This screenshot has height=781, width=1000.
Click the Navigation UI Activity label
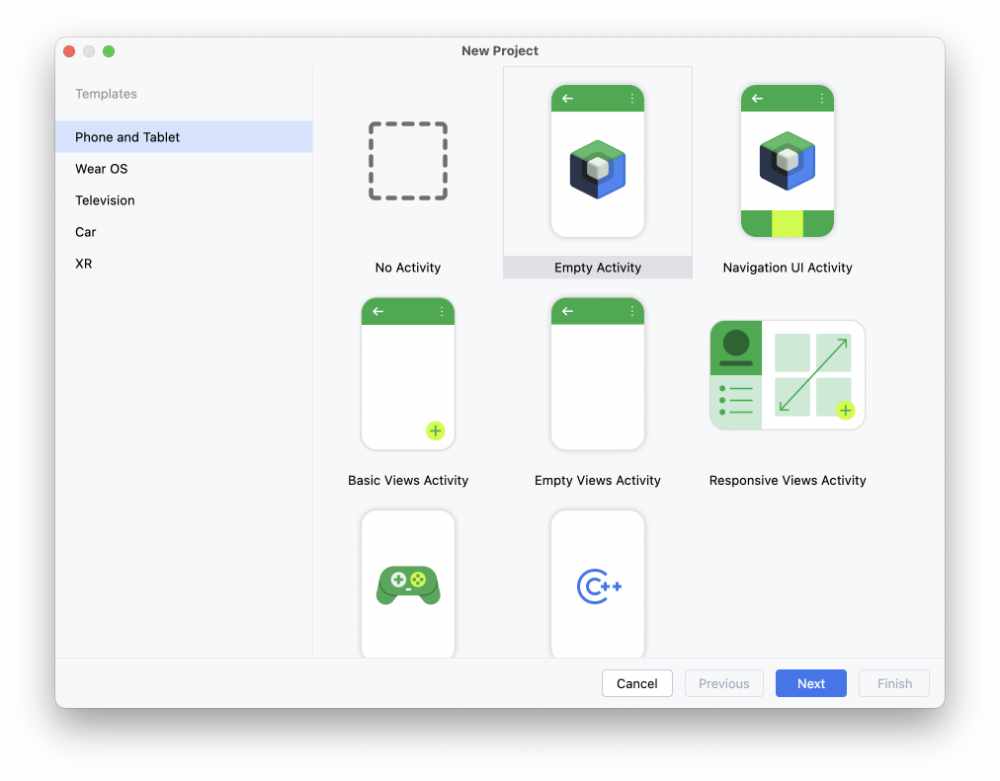[x=787, y=268]
